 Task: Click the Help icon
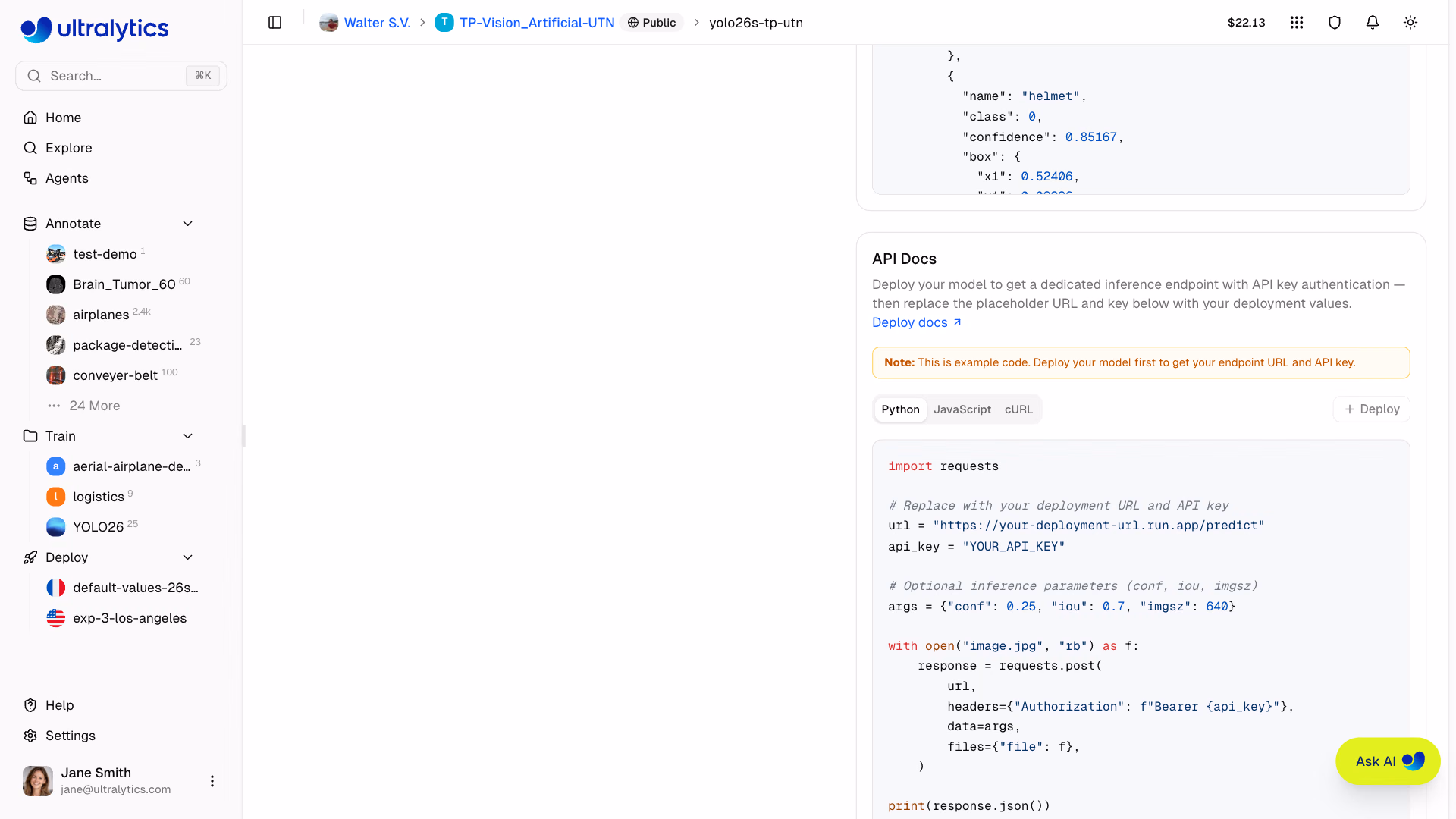[x=30, y=705]
